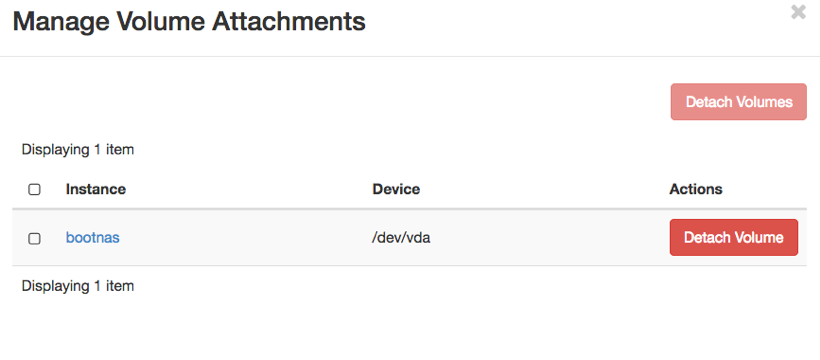820x360 pixels.
Task: Tick the select-all checkbox in header
Action: pyautogui.click(x=35, y=189)
